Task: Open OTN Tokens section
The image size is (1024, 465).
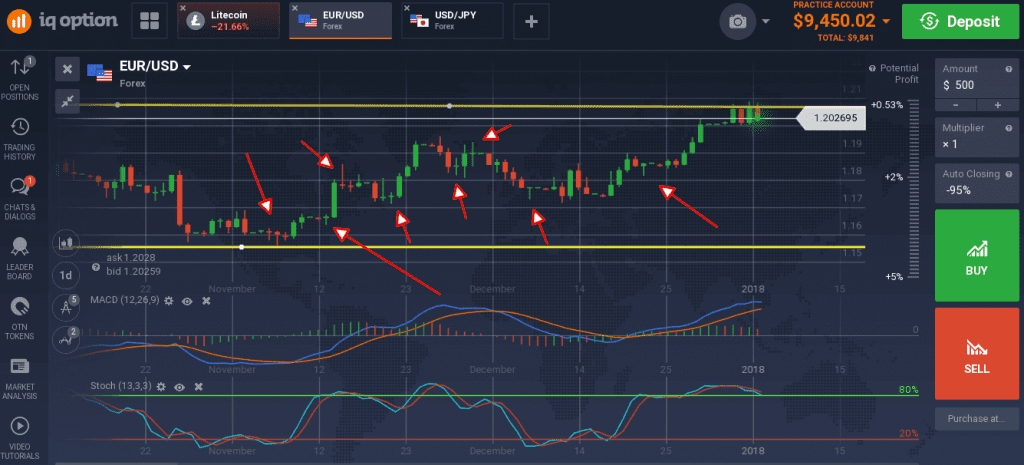Action: point(20,319)
